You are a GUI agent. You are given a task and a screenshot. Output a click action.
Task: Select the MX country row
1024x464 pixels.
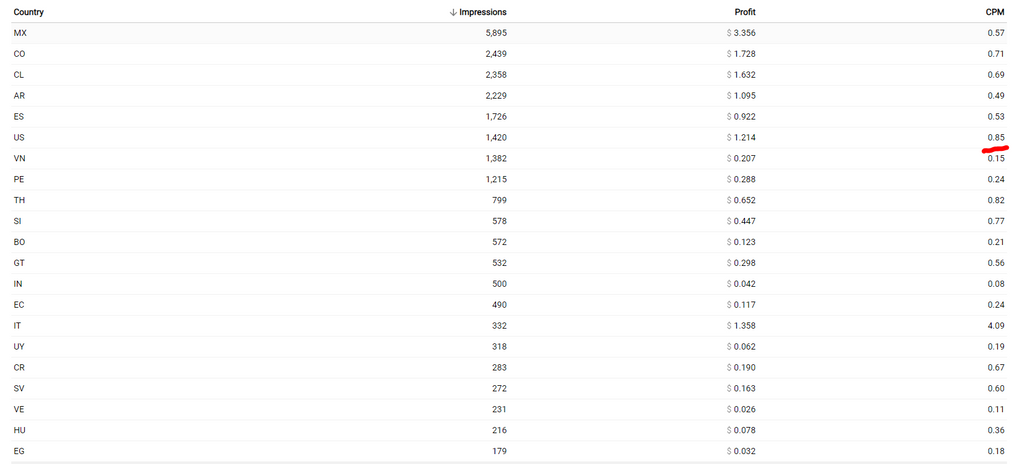coord(20,33)
